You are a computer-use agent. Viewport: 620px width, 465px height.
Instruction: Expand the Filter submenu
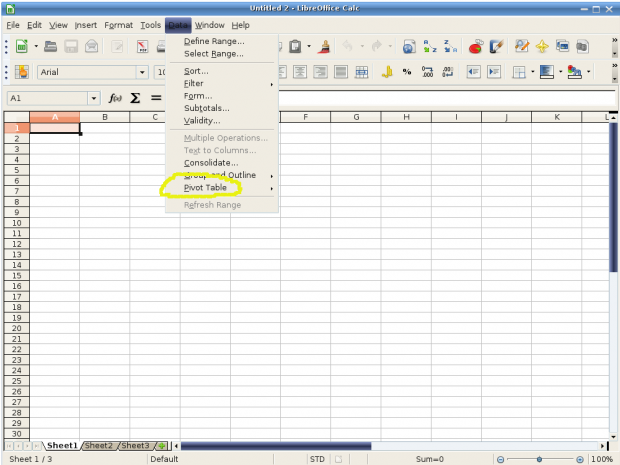tap(222, 83)
